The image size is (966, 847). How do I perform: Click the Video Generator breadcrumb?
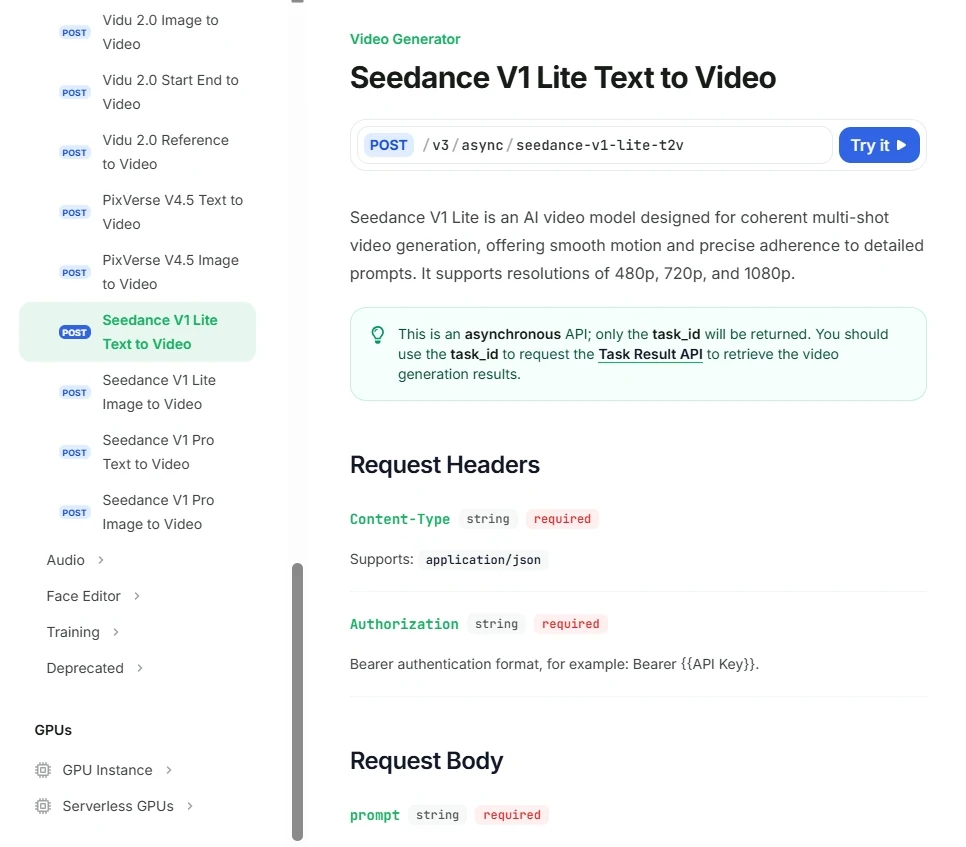tap(405, 39)
